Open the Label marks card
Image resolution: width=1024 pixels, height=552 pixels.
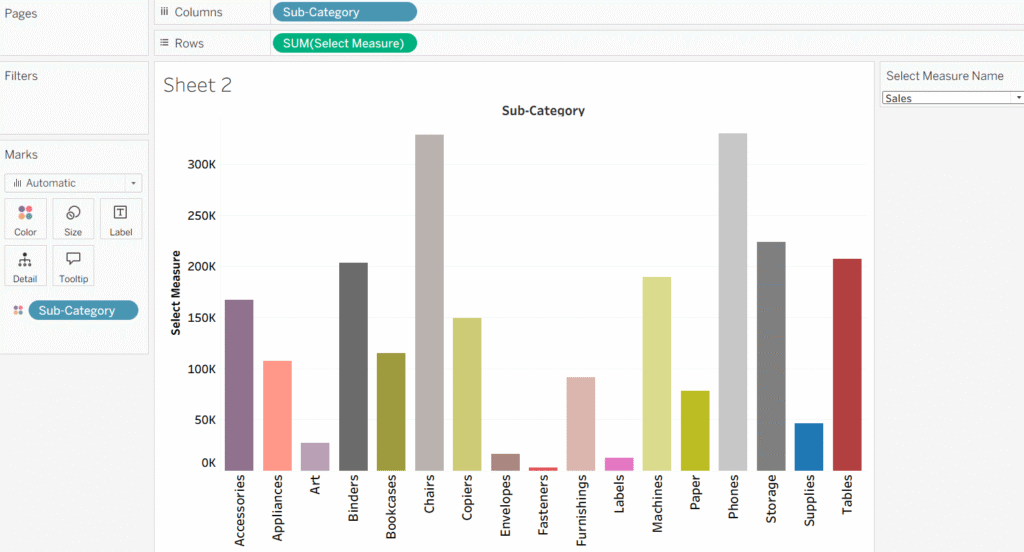click(x=121, y=218)
